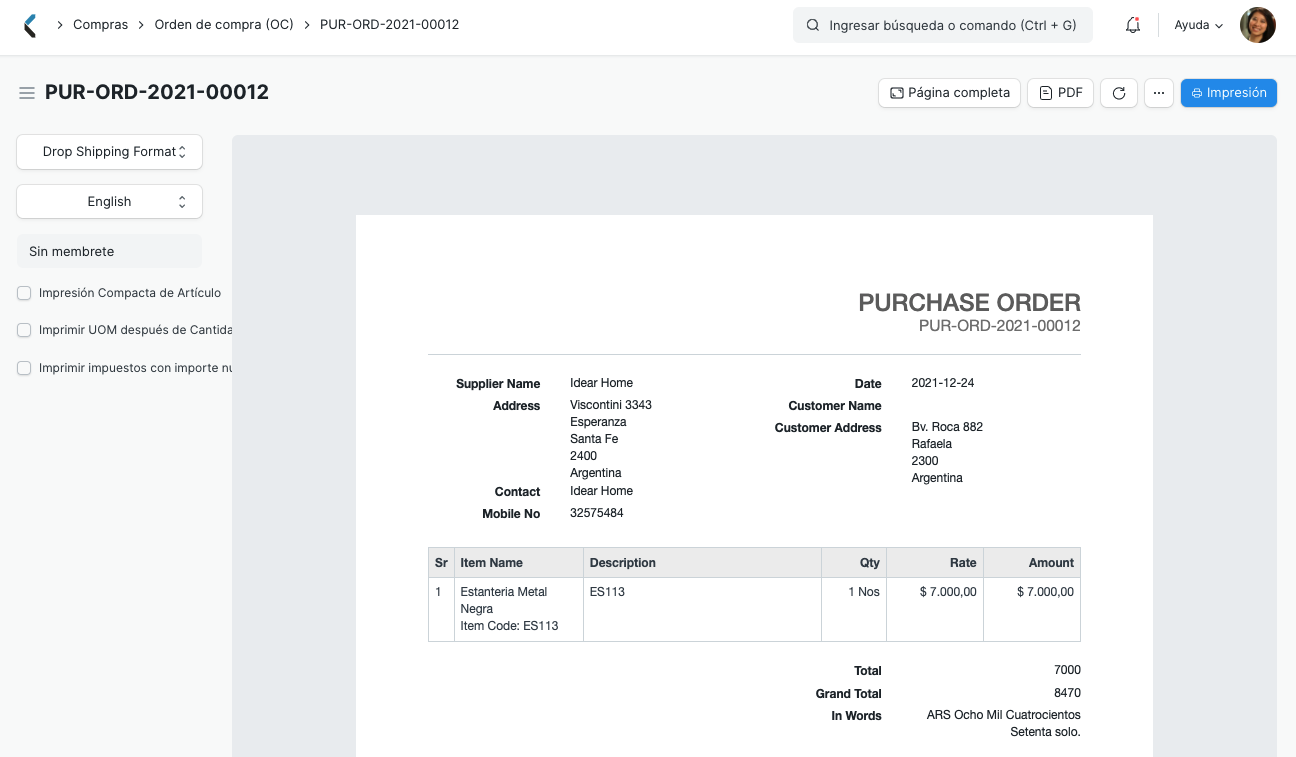Viewport: 1296px width, 757px height.
Task: Click the search magnifier icon
Action: [813, 25]
